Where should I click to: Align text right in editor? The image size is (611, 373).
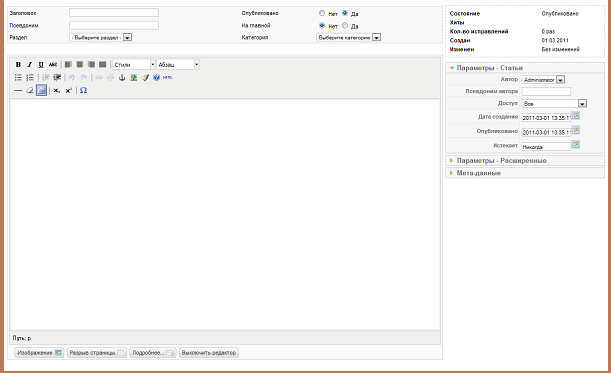pos(91,65)
